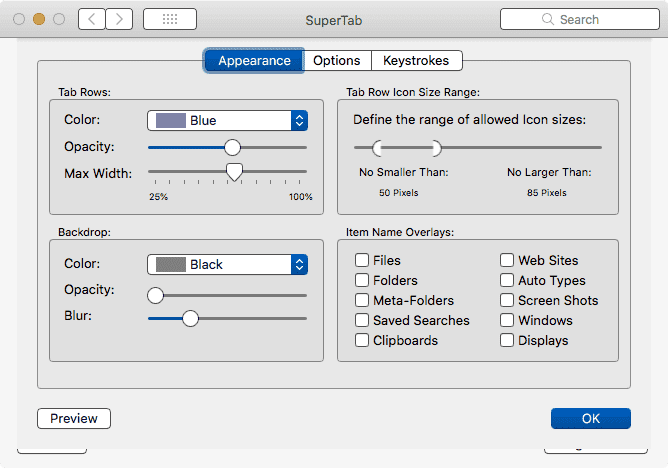Open the Tab Rows Color dropdown showing Blue

[227, 121]
